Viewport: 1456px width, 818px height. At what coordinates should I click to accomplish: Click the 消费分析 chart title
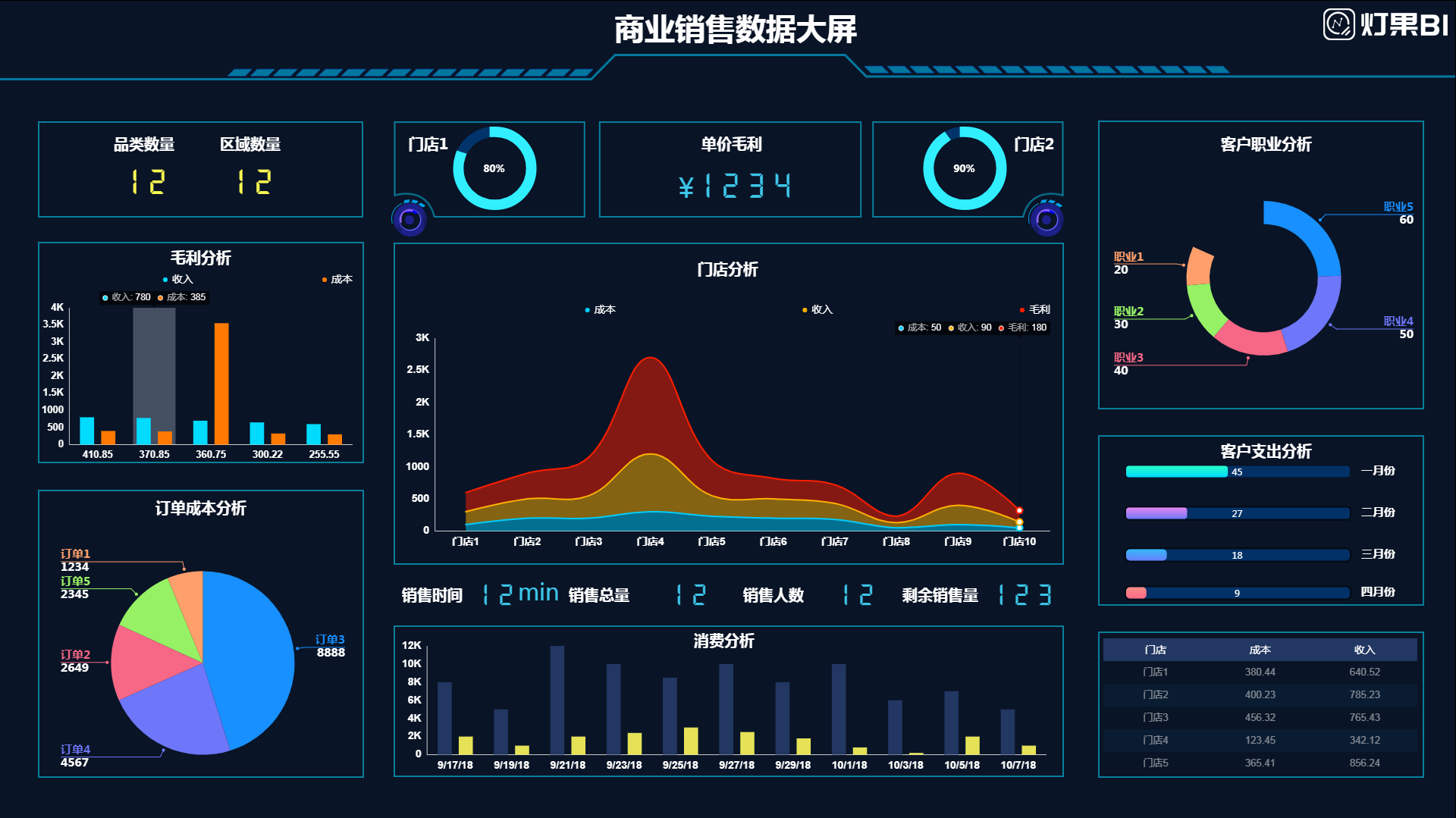pyautogui.click(x=723, y=641)
